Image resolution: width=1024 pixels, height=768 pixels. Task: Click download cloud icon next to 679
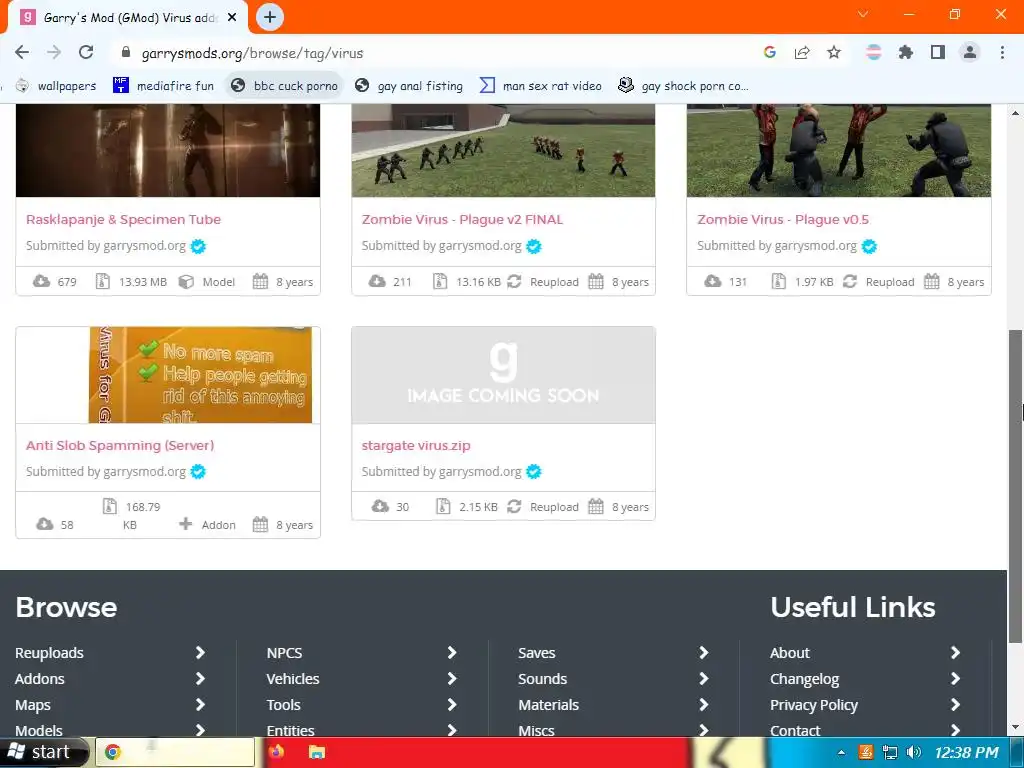[41, 281]
